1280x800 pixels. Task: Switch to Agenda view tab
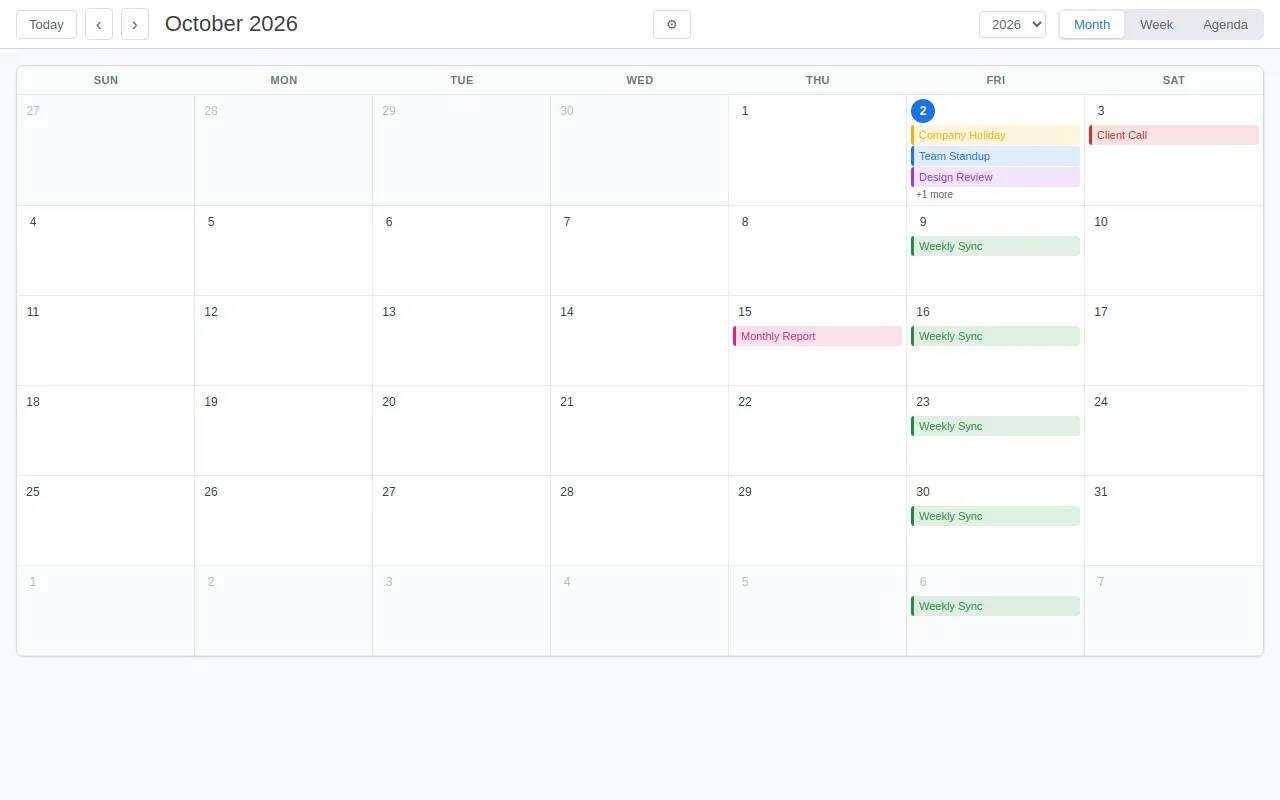(x=1225, y=24)
